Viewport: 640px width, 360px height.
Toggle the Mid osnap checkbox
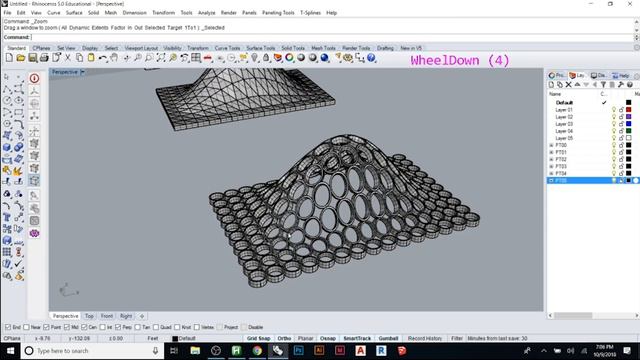(x=67, y=327)
